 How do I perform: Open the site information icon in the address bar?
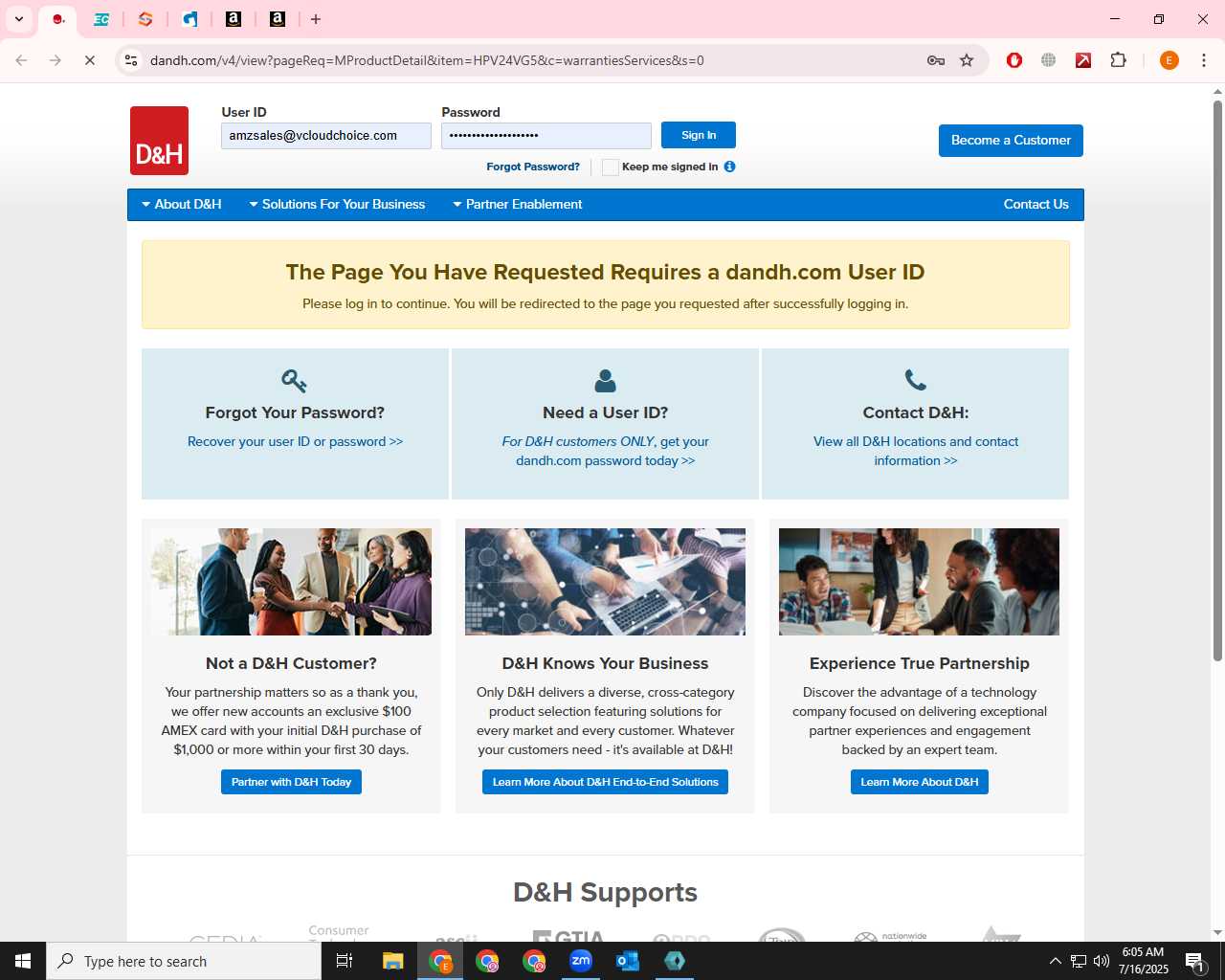[x=131, y=60]
